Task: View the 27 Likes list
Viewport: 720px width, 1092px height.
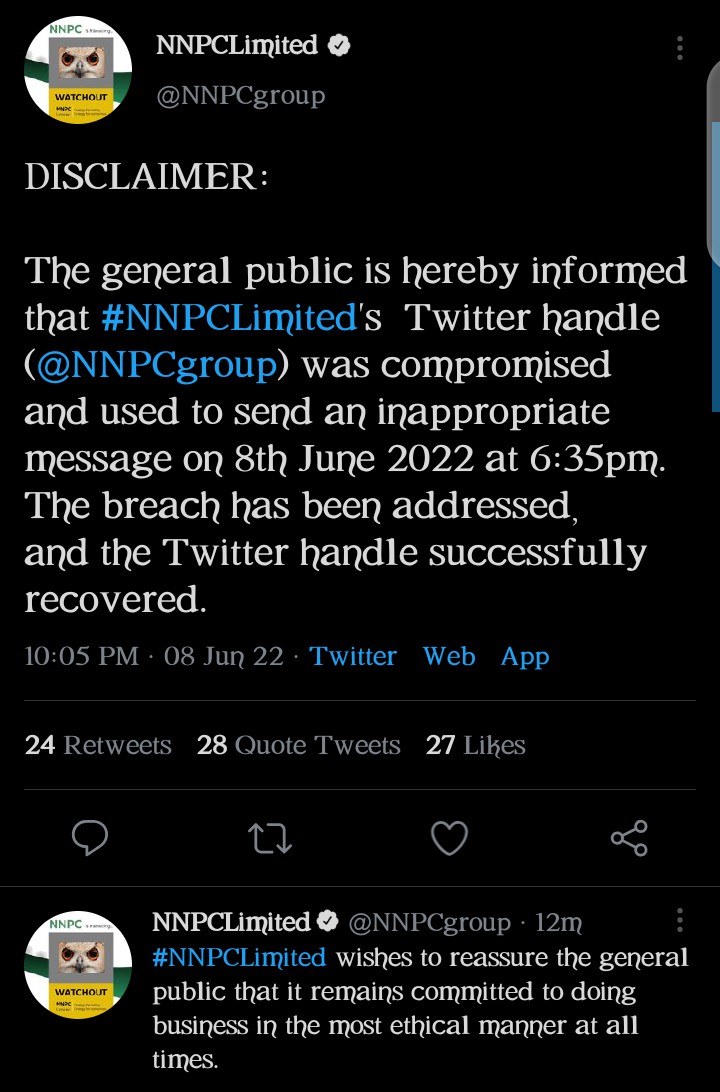Action: click(x=475, y=745)
